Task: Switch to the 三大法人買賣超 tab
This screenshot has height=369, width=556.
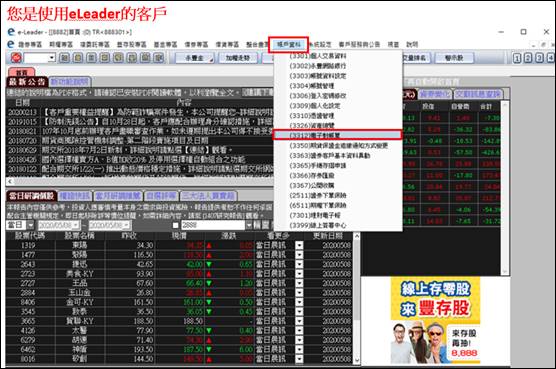Action: (208, 196)
